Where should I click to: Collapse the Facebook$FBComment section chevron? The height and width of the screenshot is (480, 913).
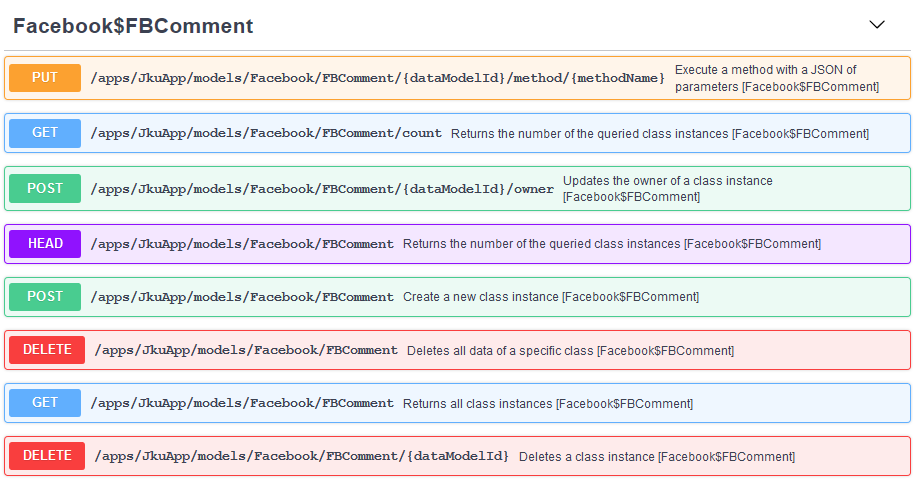[x=877, y=24]
